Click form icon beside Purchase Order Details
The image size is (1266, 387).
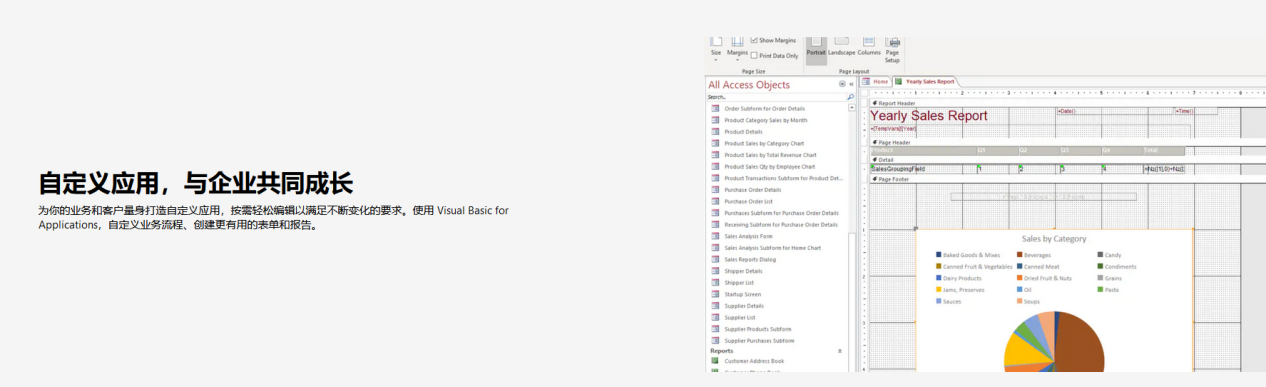(x=715, y=190)
